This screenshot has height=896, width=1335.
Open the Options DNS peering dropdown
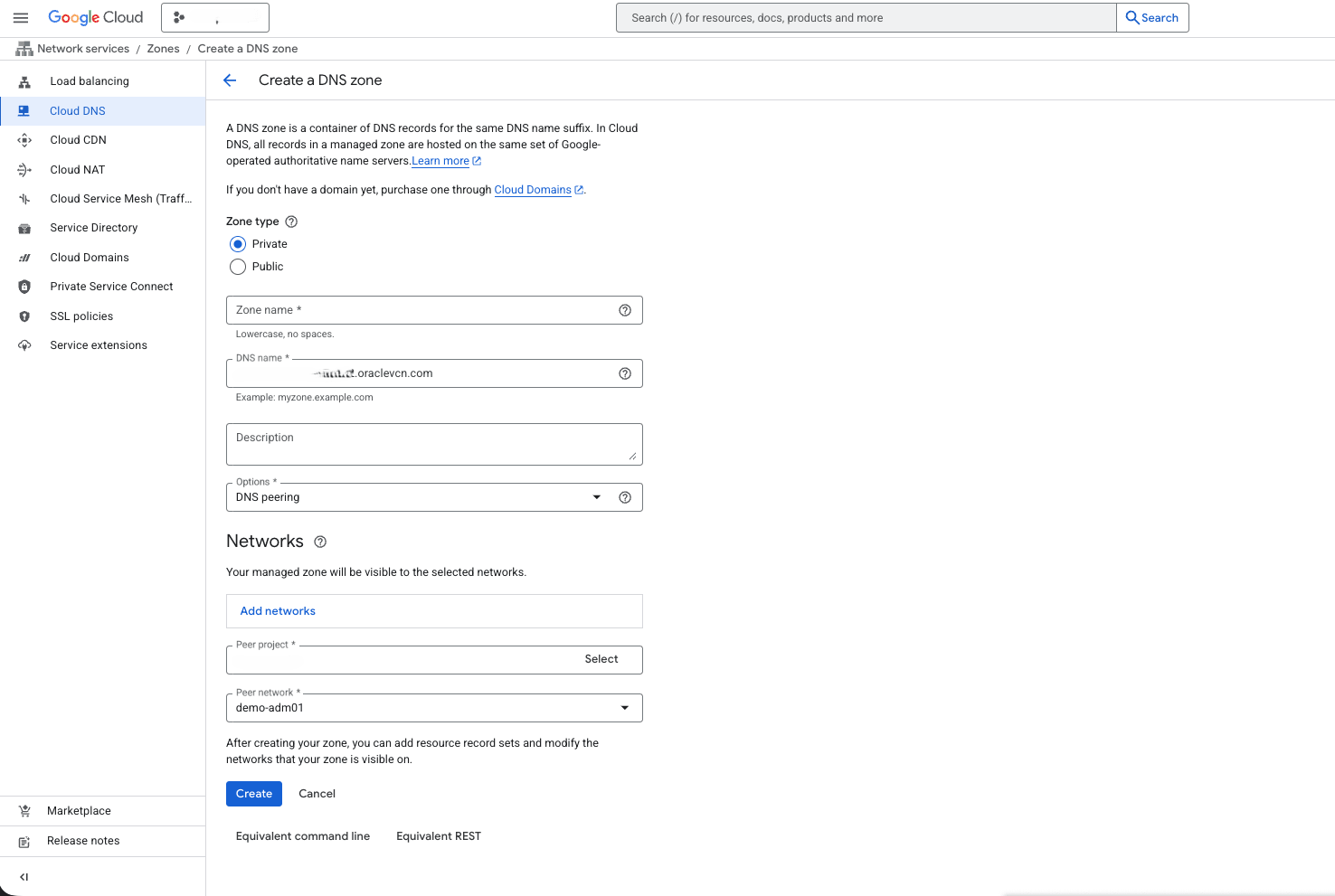click(x=596, y=496)
